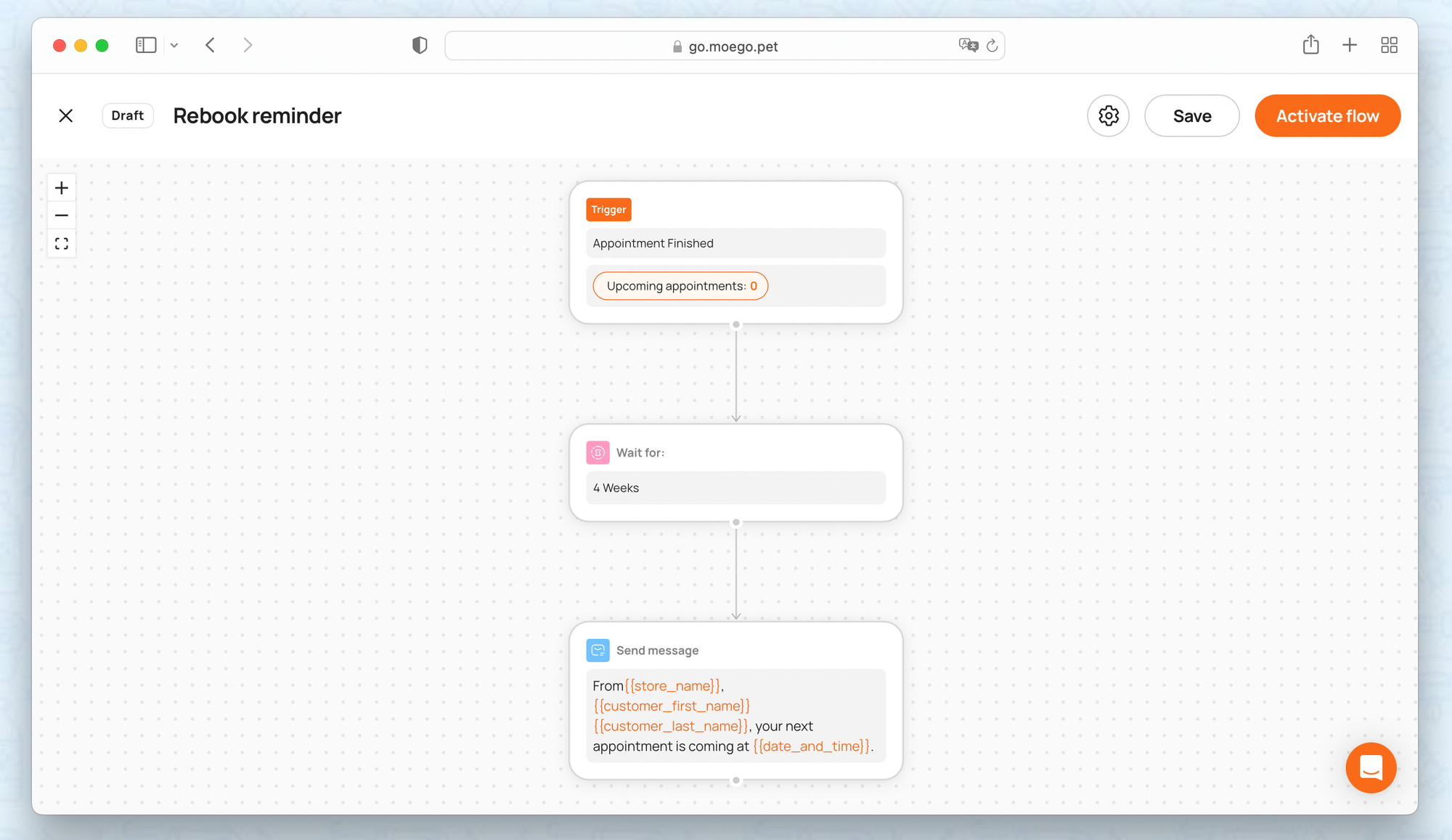1452x840 pixels.
Task: Click the Wait for timer icon
Action: 597,452
